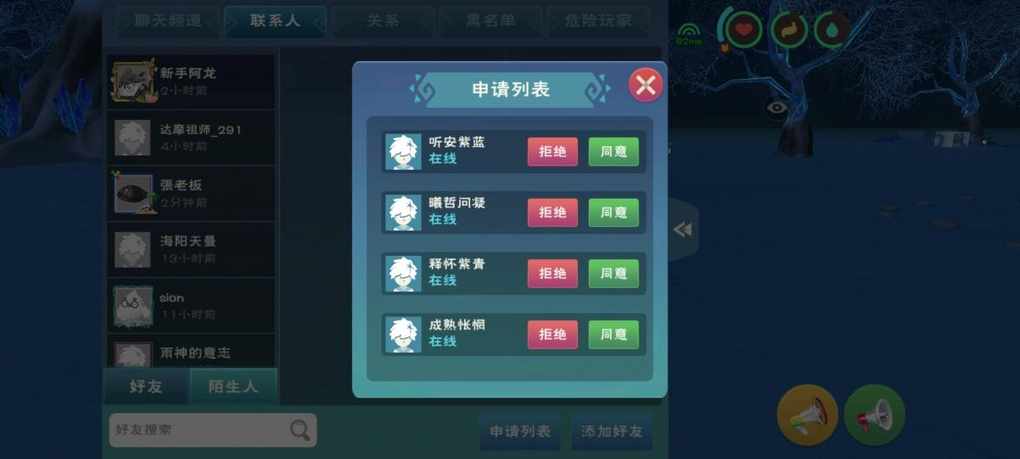Toggle the eye visibility icon
The height and width of the screenshot is (459, 1020).
777,107
